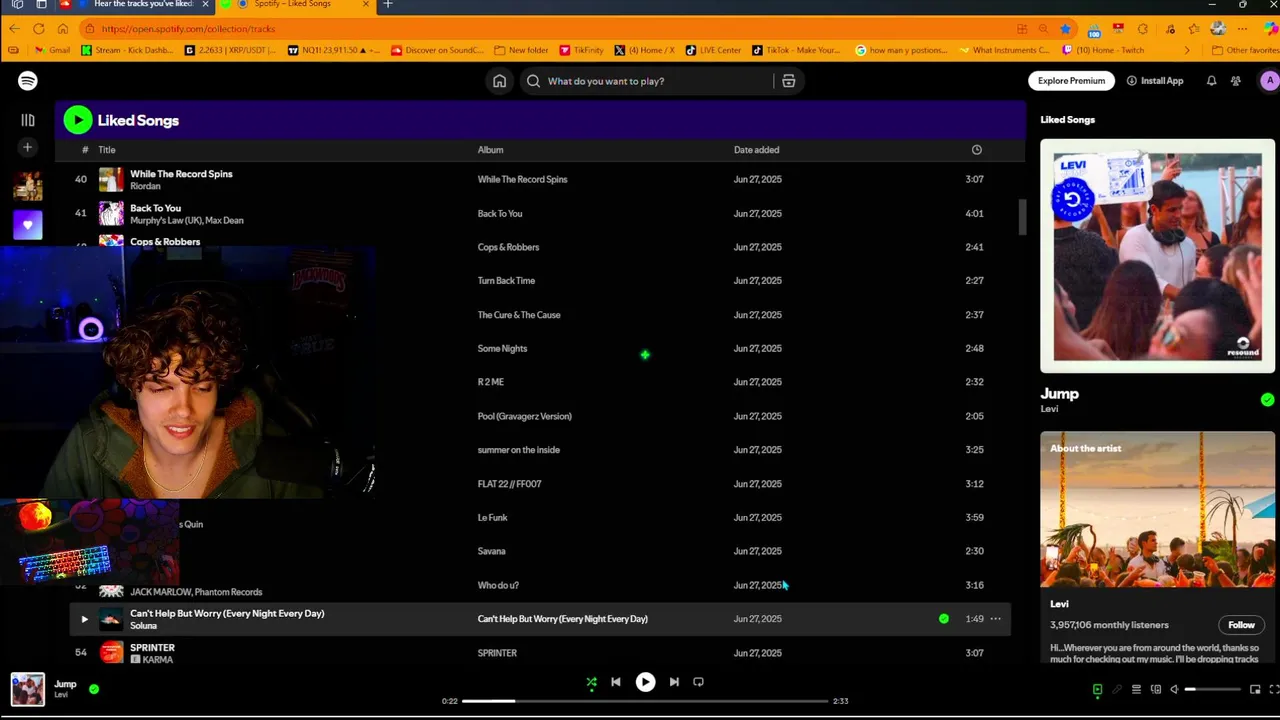Toggle the Now Playing view icon
1280x720 pixels.
[x=1097, y=690]
